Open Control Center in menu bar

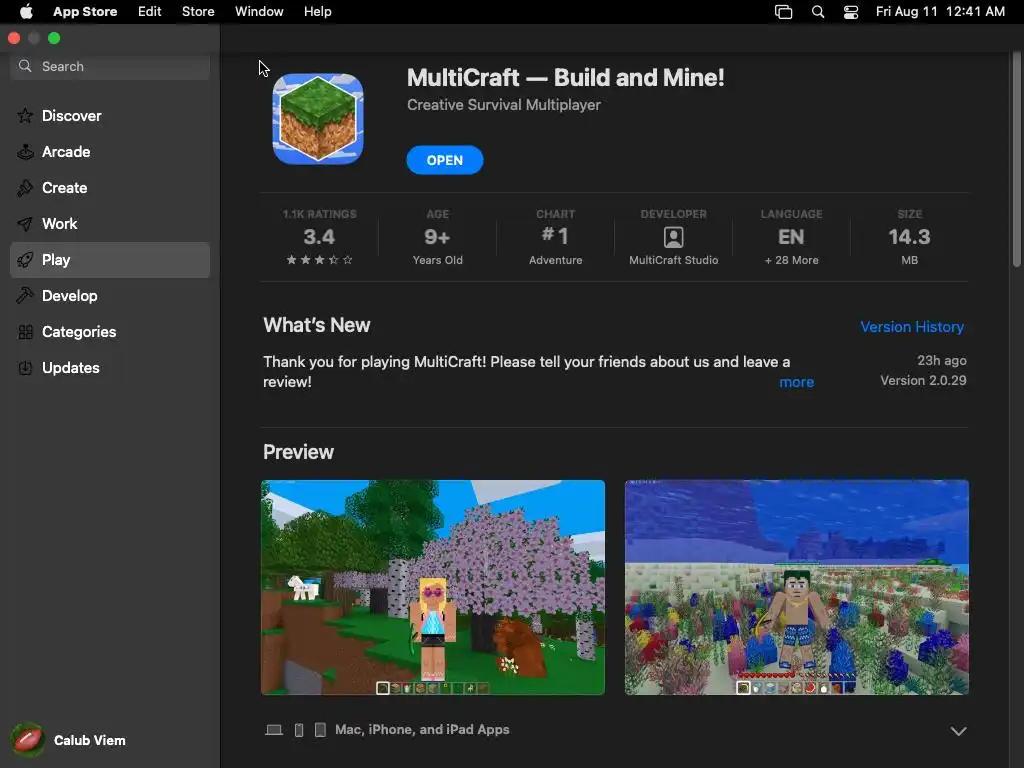[x=851, y=12]
